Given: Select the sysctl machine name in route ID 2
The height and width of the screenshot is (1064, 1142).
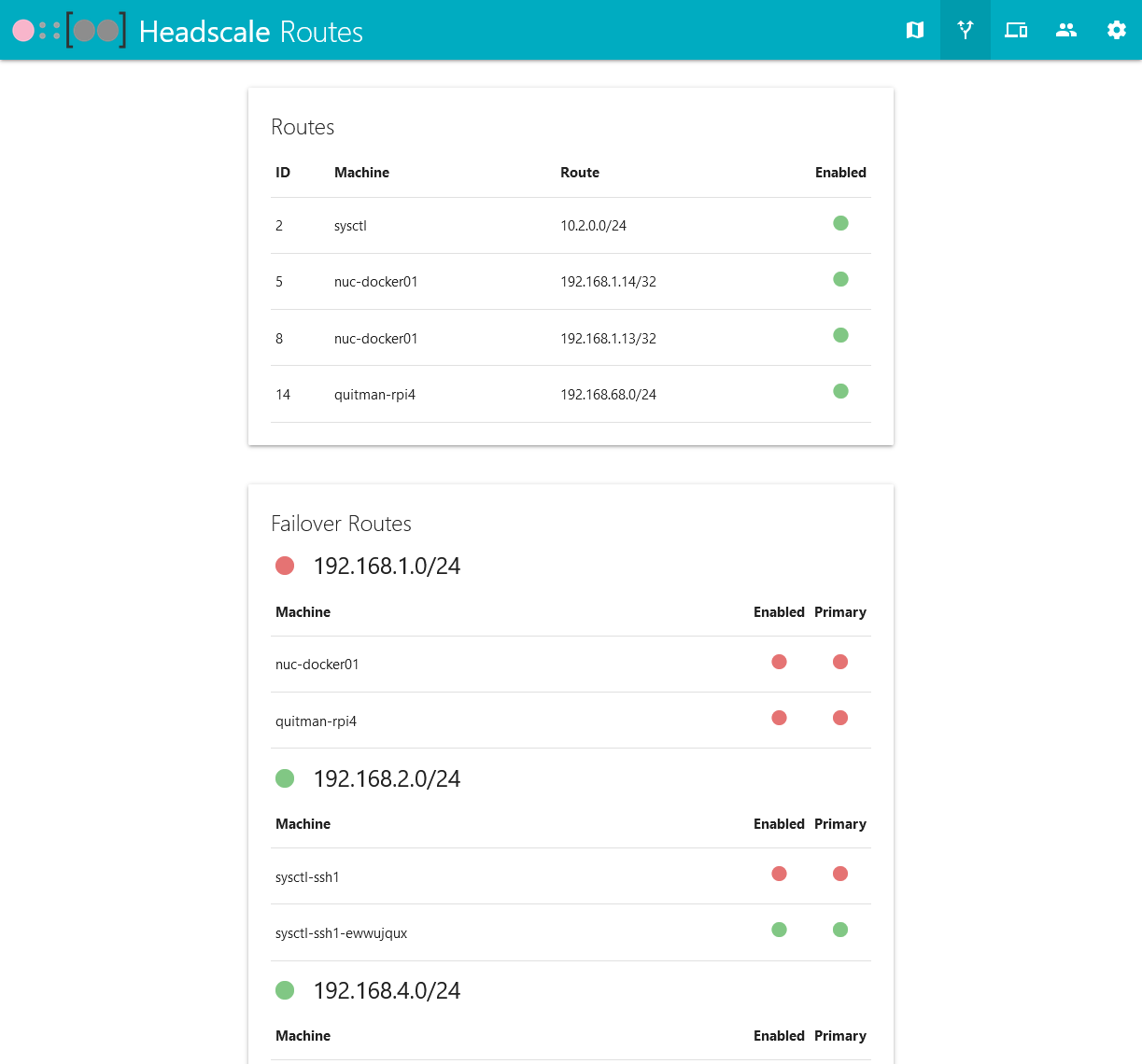Looking at the screenshot, I should pos(350,226).
